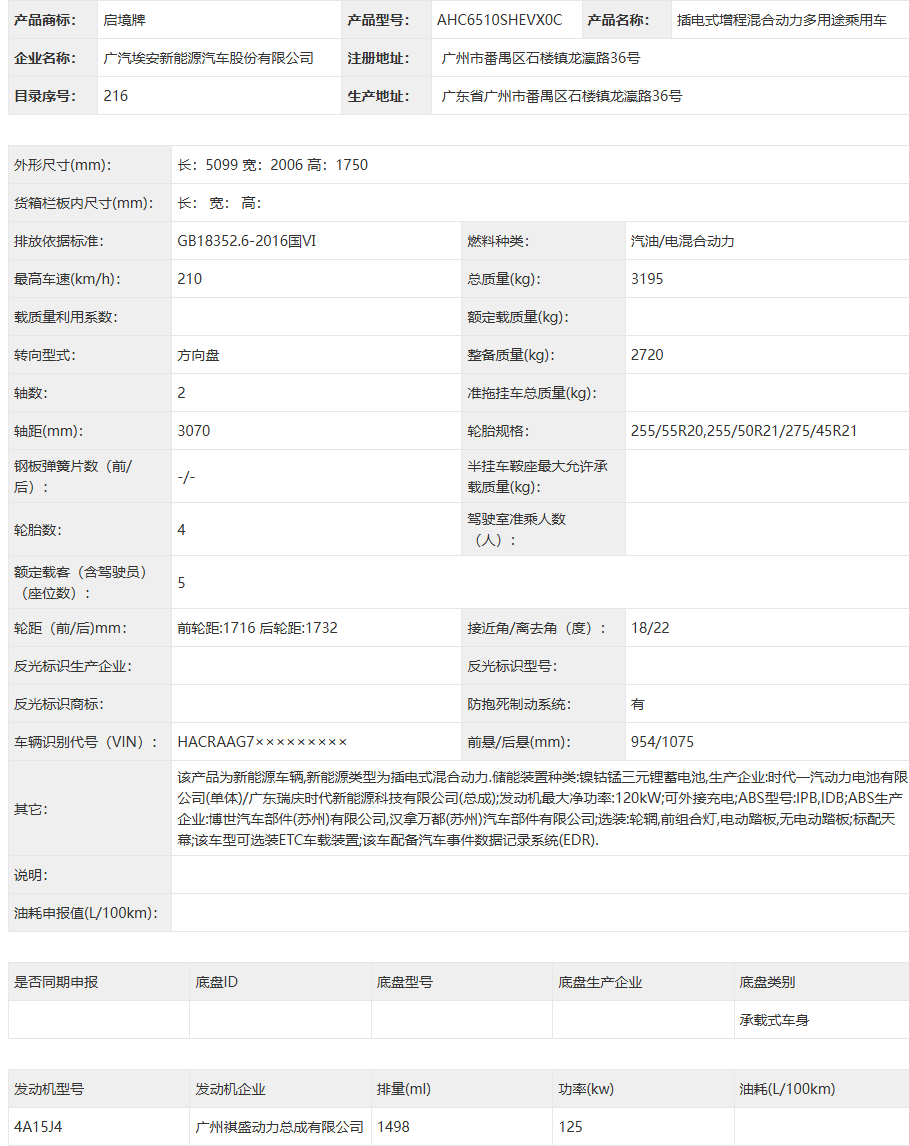Viewport: 909px width, 1146px height.
Task: Select wheelbase value 3070
Action: (x=194, y=431)
